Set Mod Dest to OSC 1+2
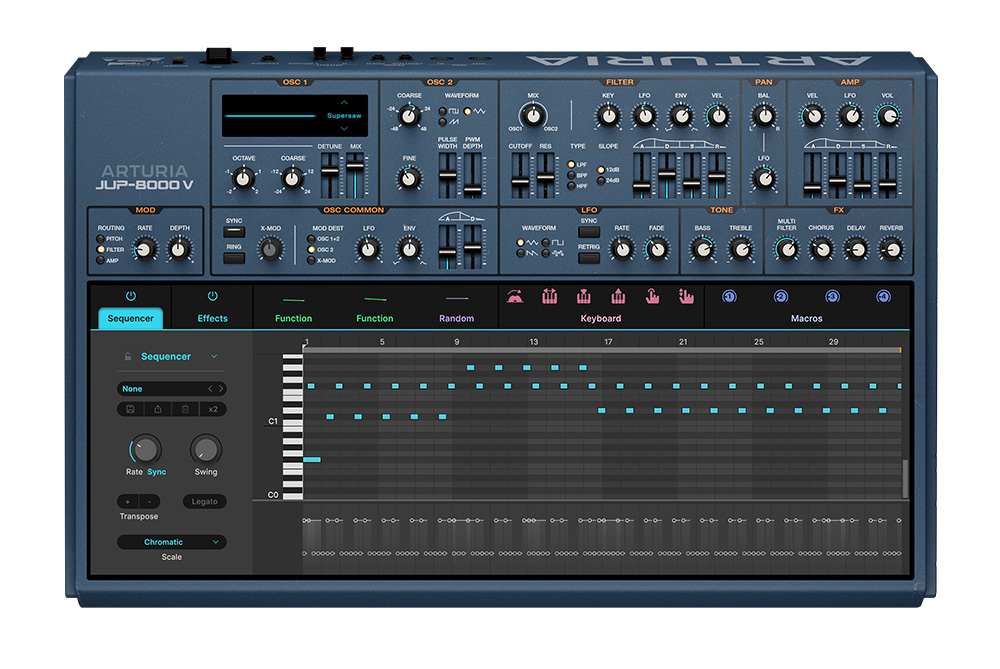The height and width of the screenshot is (669, 1000). [311, 239]
